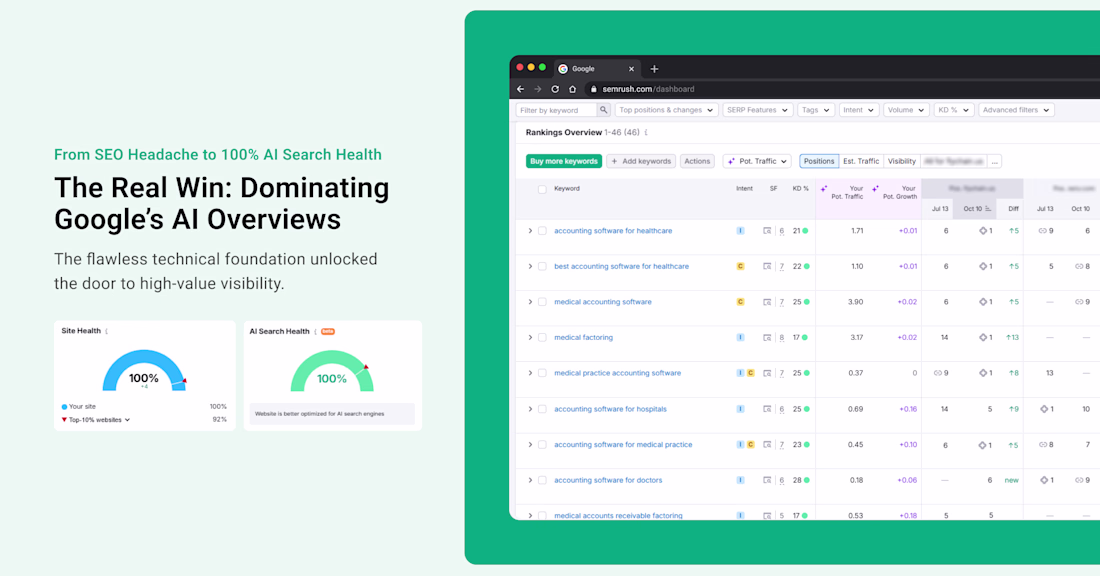
Task: Open the browser home icon
Action: (x=572, y=89)
